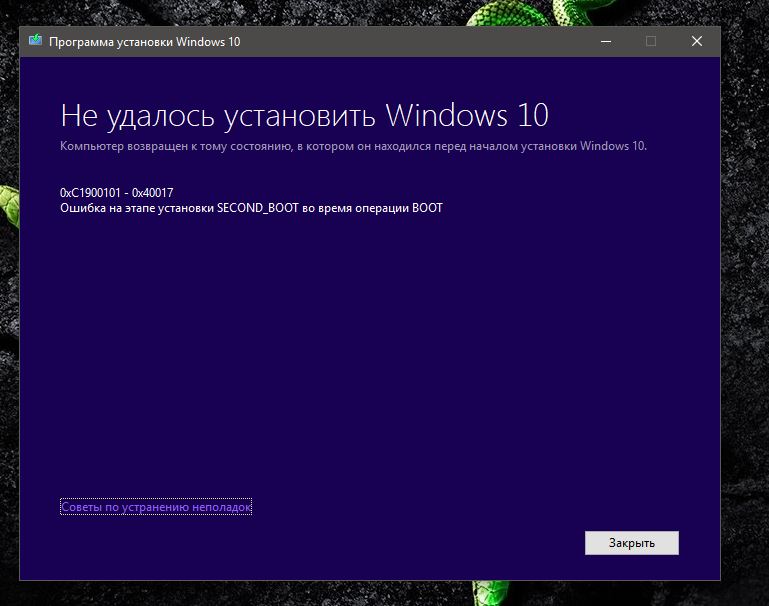Minimize the Windows 10 setup window

[x=606, y=41]
